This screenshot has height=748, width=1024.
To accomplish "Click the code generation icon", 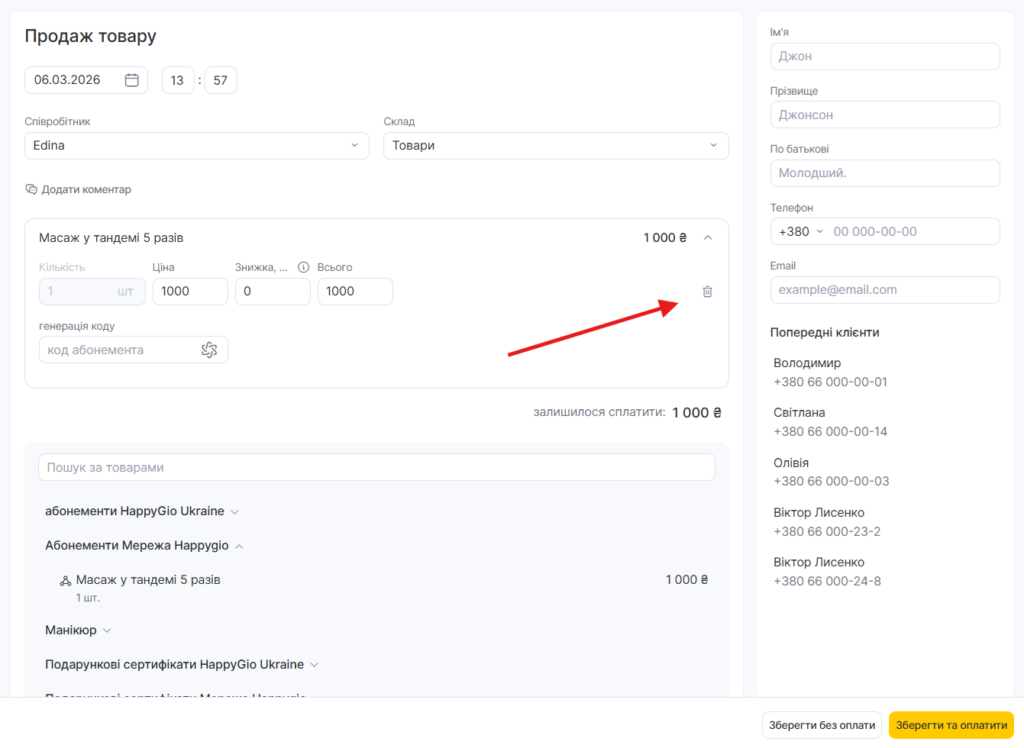I will (209, 350).
